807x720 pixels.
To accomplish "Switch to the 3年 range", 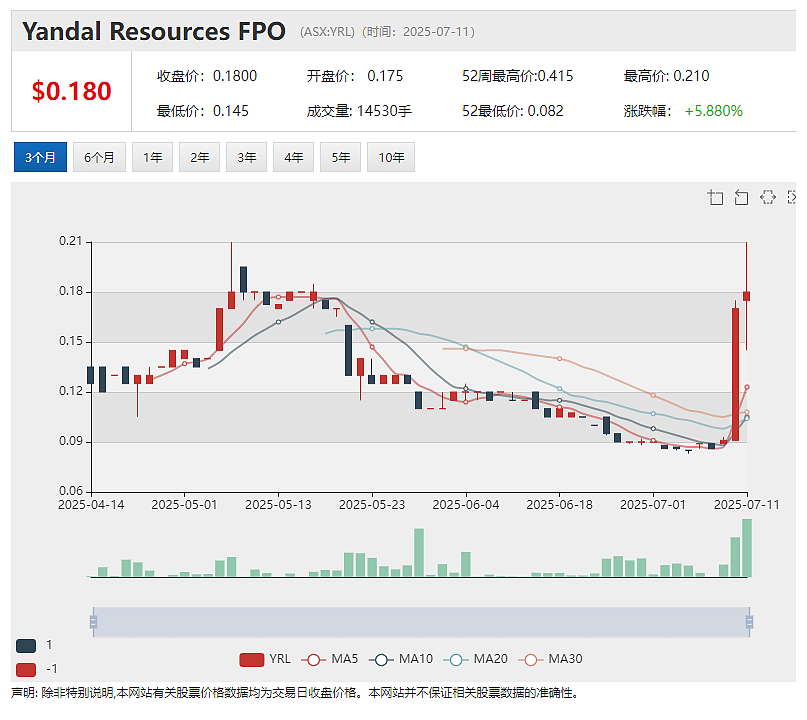I will tap(247, 157).
